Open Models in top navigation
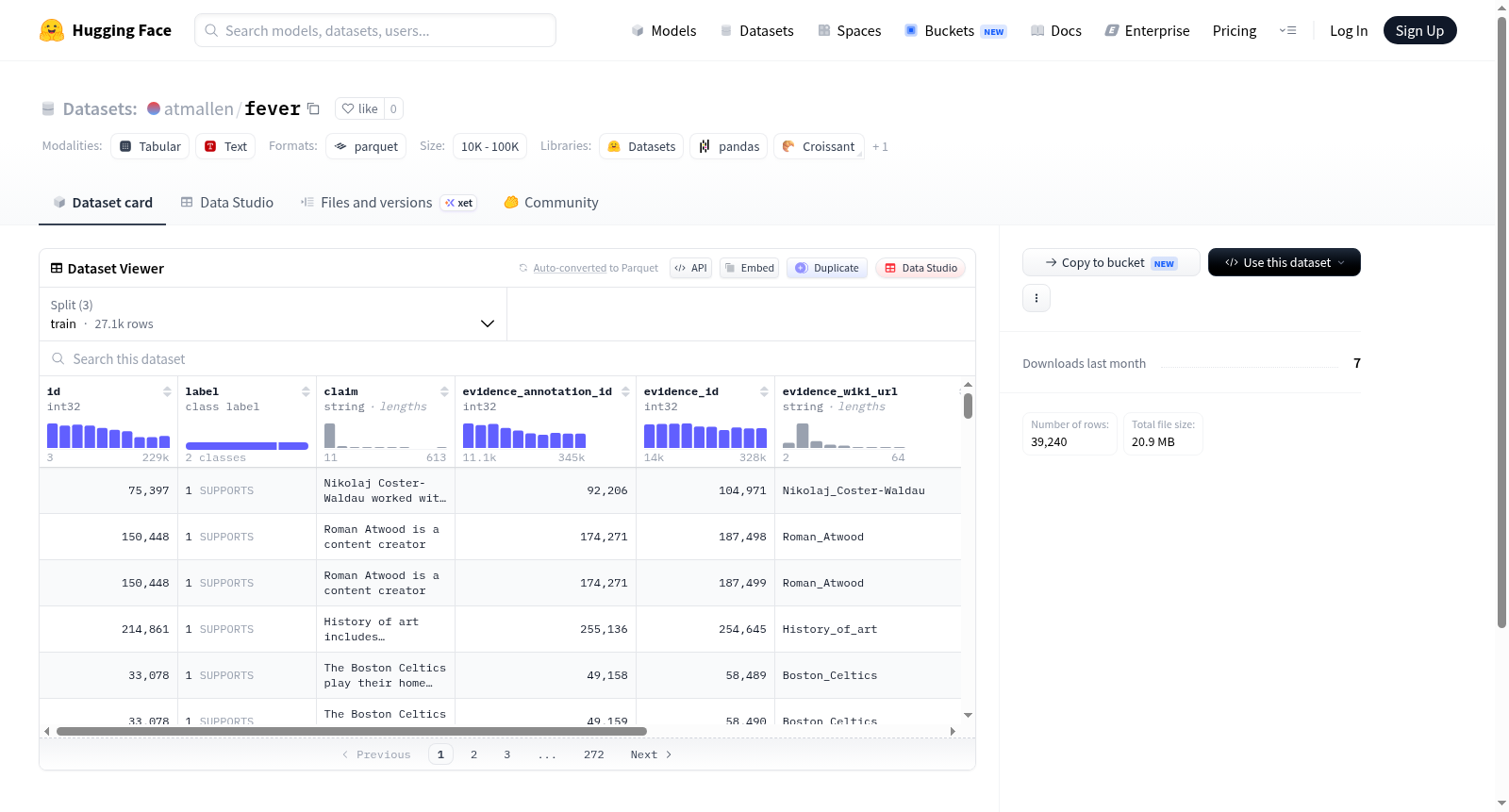The image size is (1509, 812). tap(664, 31)
